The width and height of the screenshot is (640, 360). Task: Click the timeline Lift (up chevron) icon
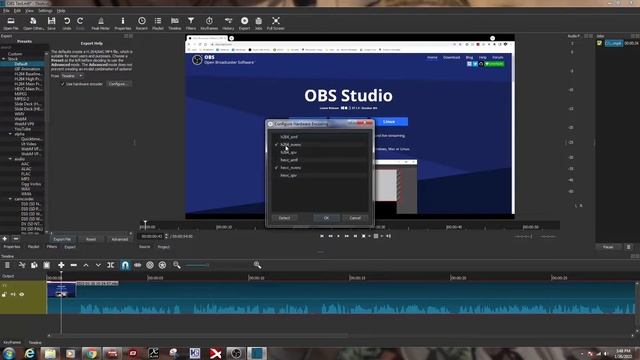[86, 265]
